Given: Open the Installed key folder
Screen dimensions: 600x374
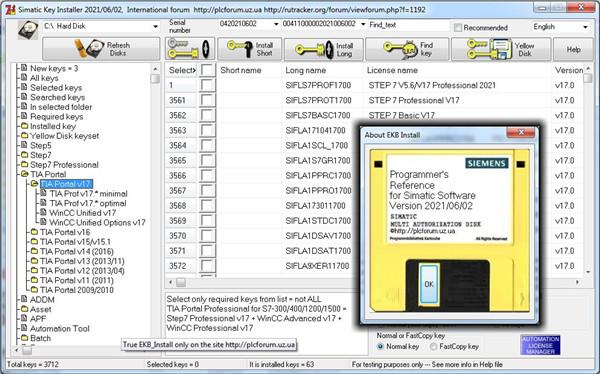Looking at the screenshot, I should (x=53, y=126).
